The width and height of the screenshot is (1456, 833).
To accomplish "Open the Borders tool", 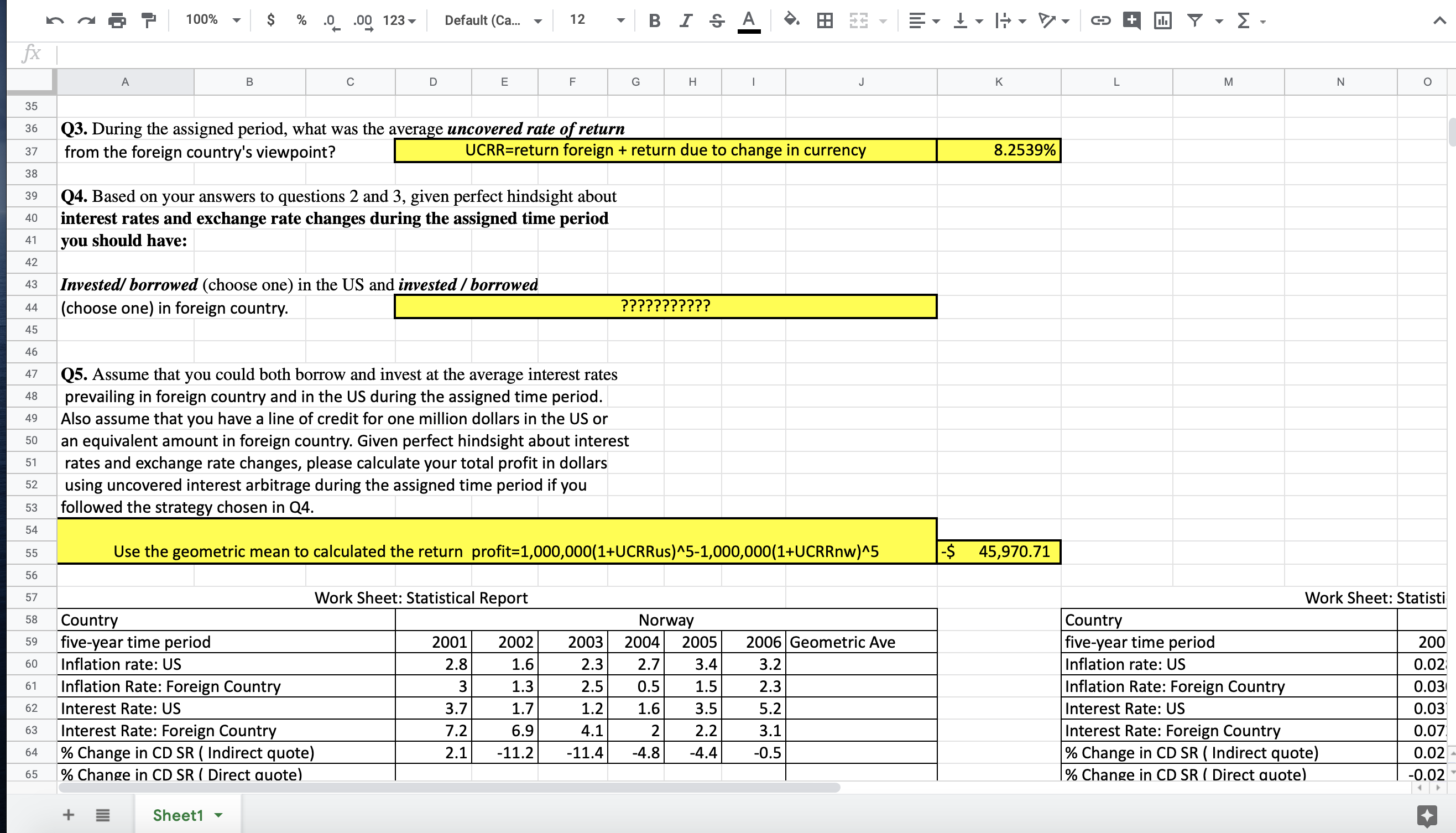I will coord(824,21).
